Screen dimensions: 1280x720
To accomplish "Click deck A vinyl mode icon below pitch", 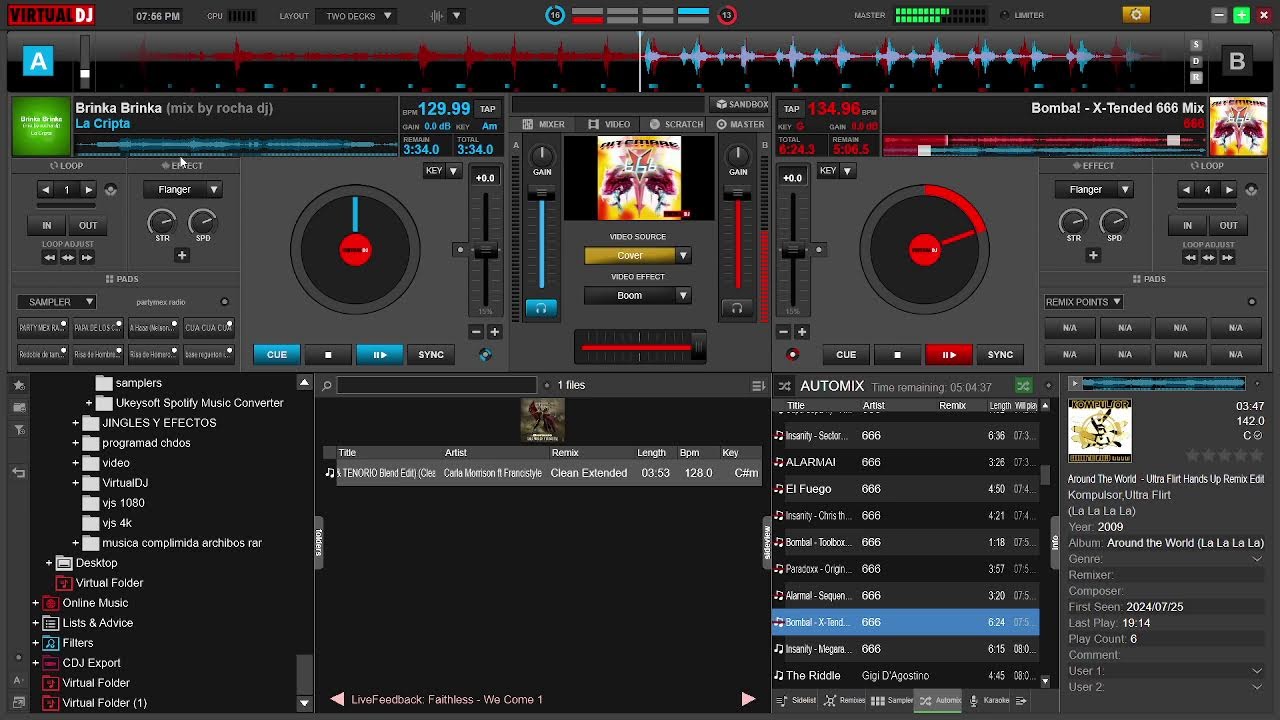I will 485,354.
